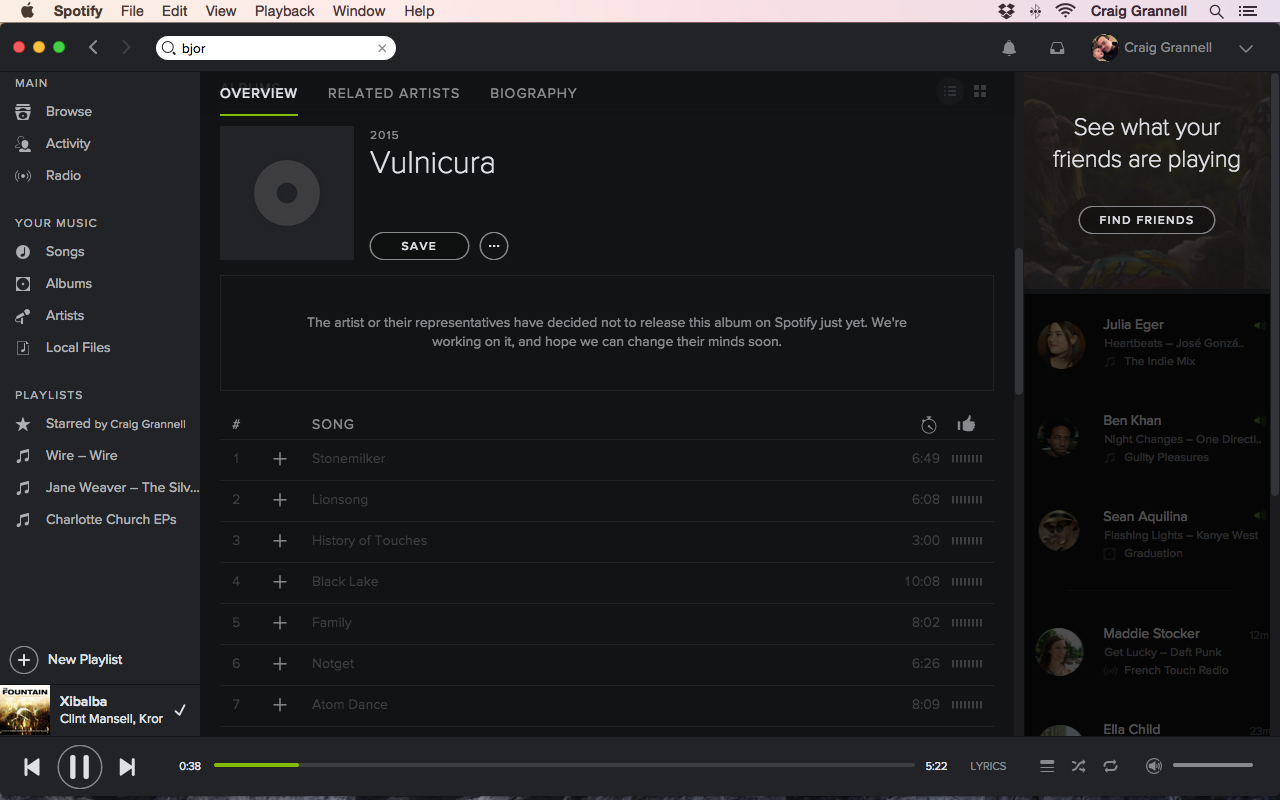Open Julia Eger's friend activity
This screenshot has width=1280, height=800.
(1147, 343)
